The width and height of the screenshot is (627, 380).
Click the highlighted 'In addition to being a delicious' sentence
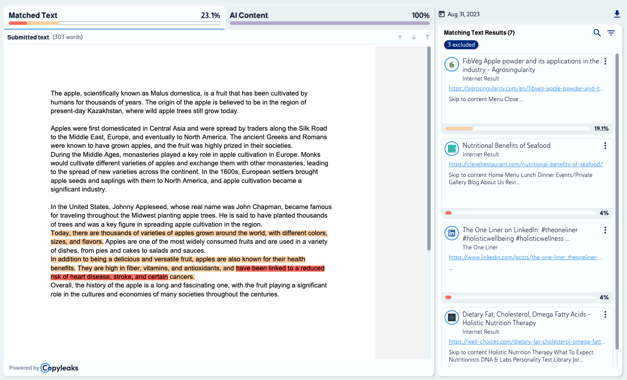(x=178, y=264)
